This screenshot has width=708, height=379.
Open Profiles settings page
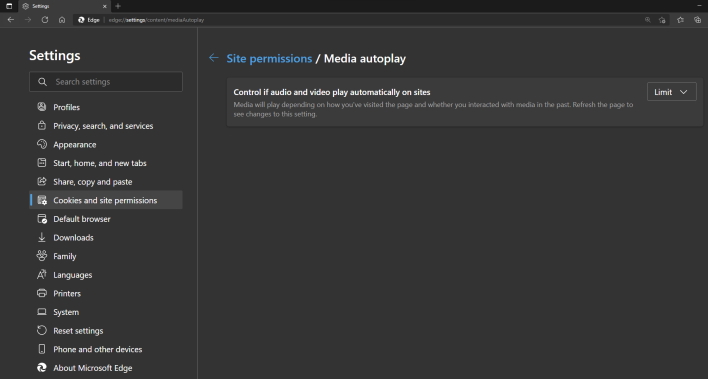tap(106, 107)
